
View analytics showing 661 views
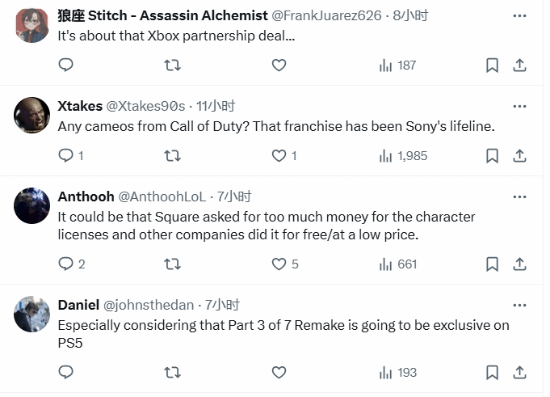398,264
